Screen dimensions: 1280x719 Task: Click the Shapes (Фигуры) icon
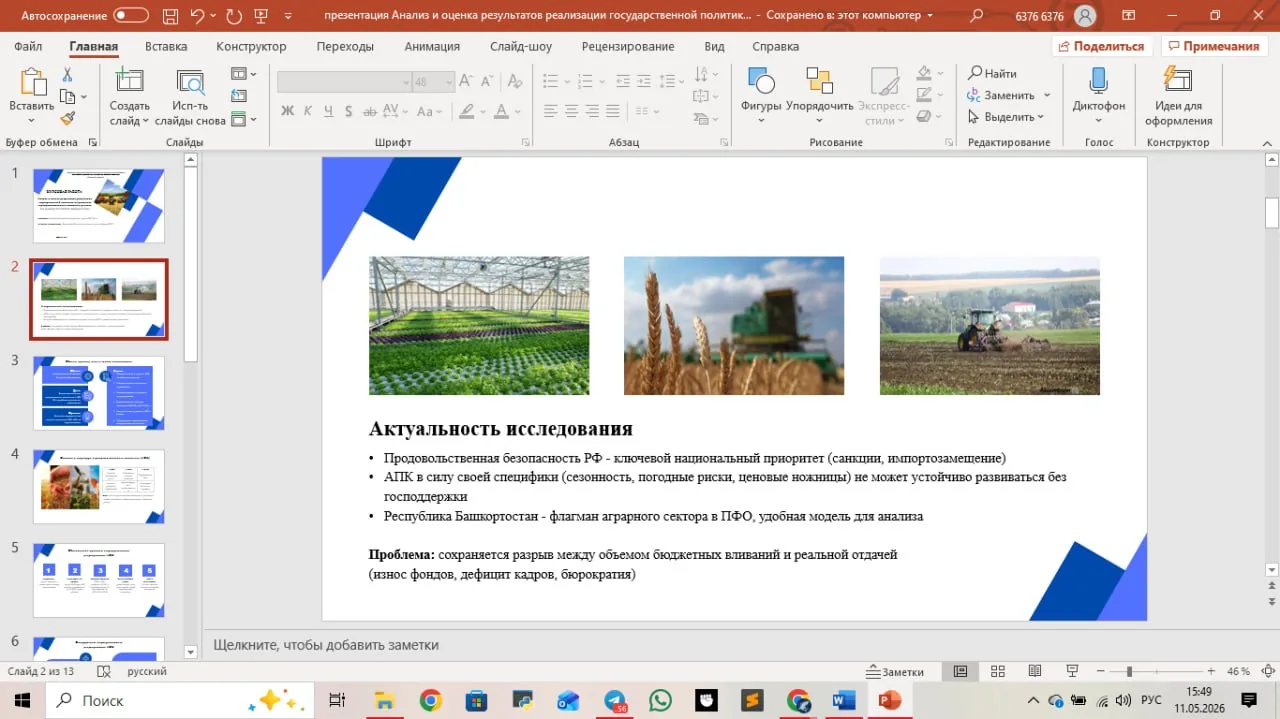tap(760, 81)
